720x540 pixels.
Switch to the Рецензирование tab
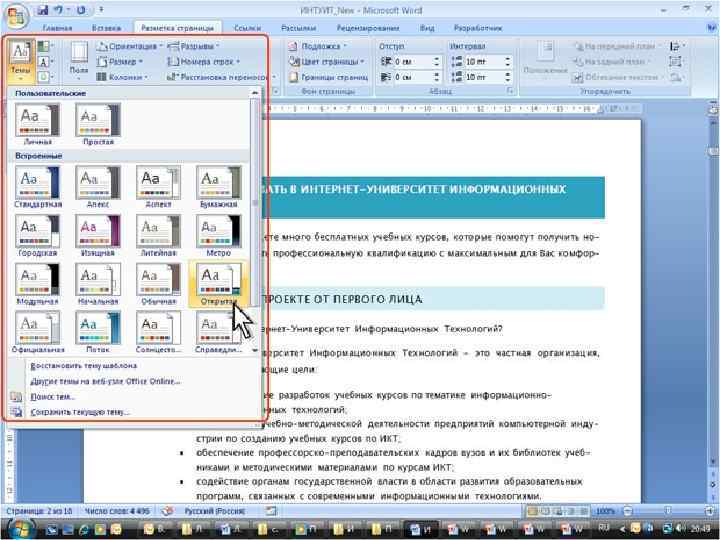point(368,28)
